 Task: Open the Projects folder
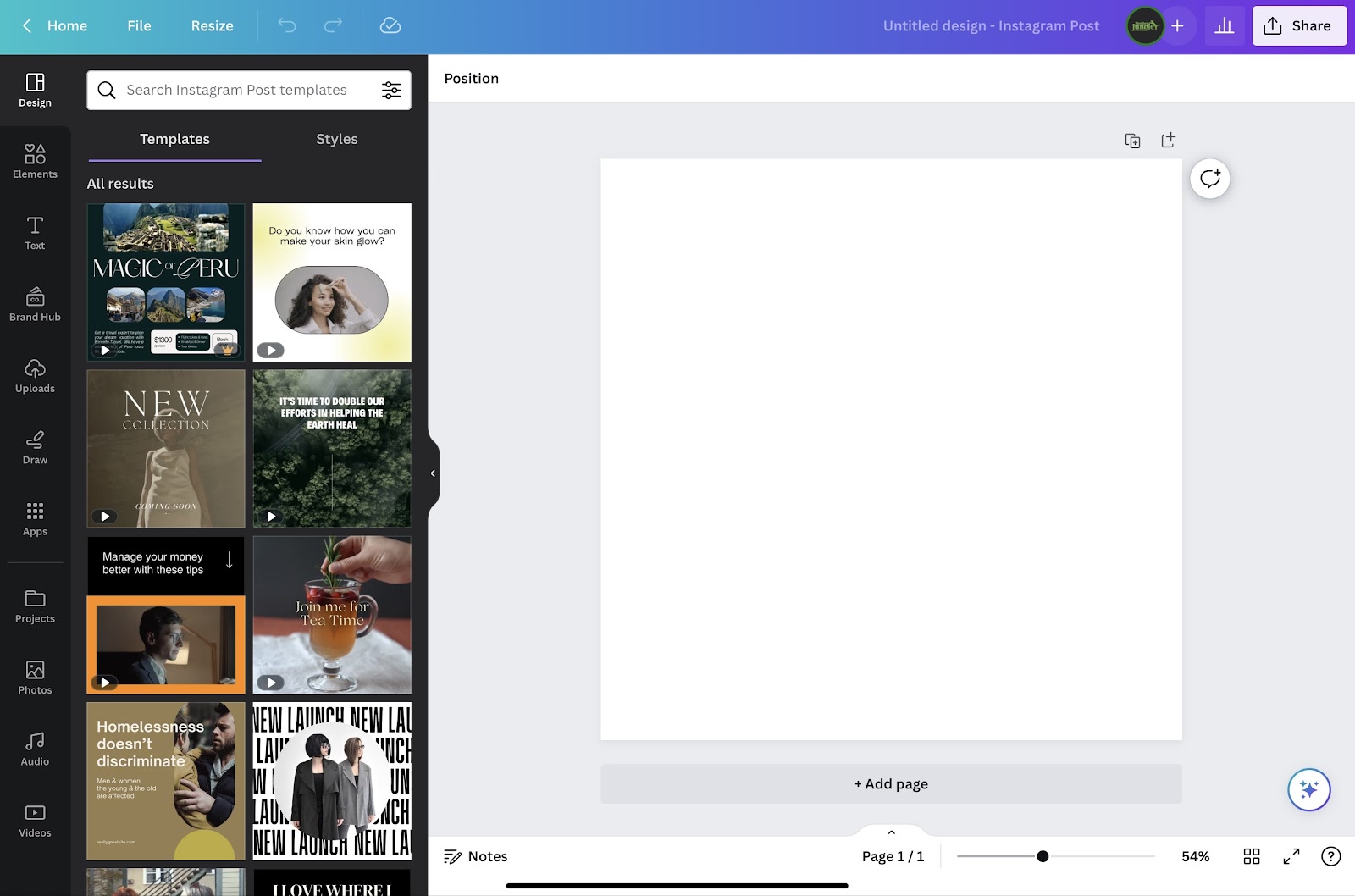tap(35, 606)
